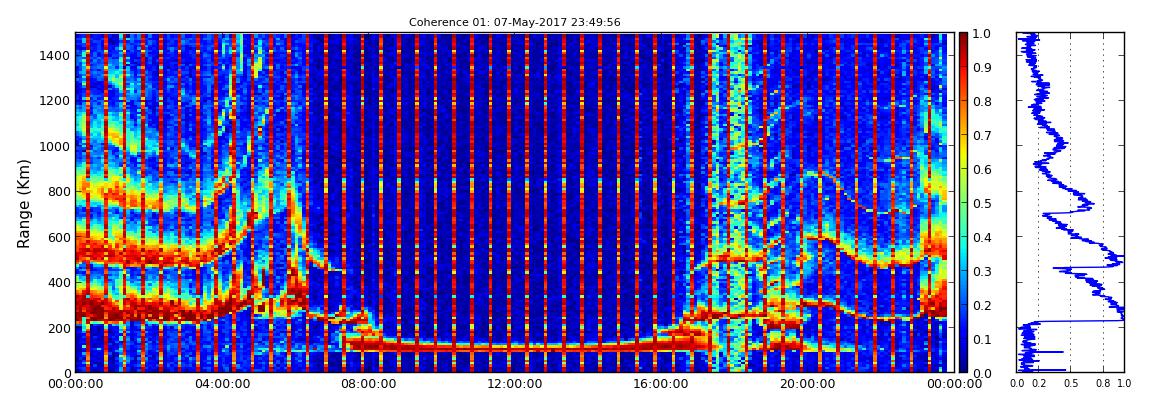Click the colorbar 0.2 label

pyautogui.click(x=983, y=305)
